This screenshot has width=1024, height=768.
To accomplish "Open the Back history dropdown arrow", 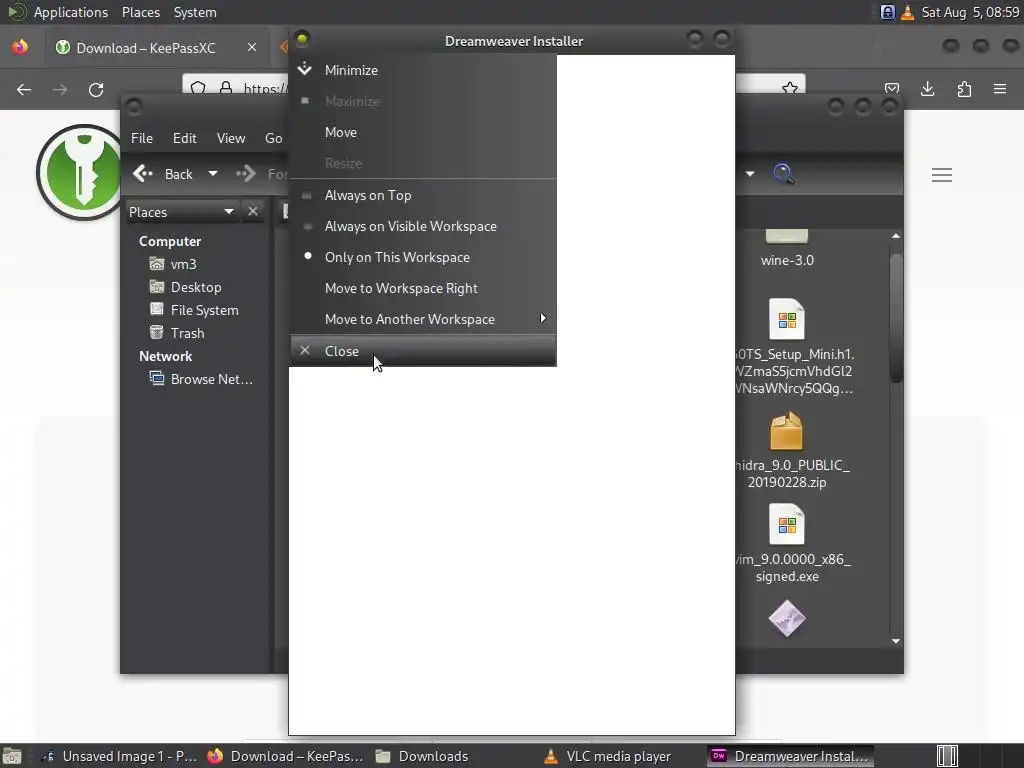I will pos(213,174).
